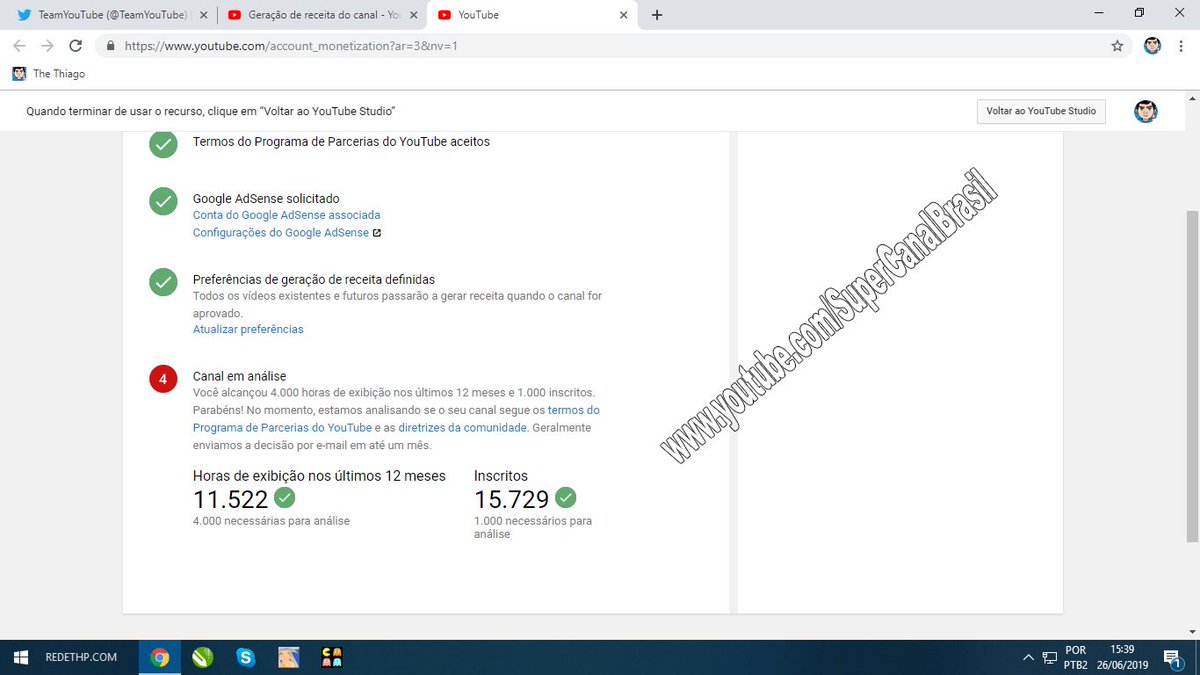Click Voltar ao YouTube Studio button
This screenshot has height=675, width=1200.
(1041, 111)
